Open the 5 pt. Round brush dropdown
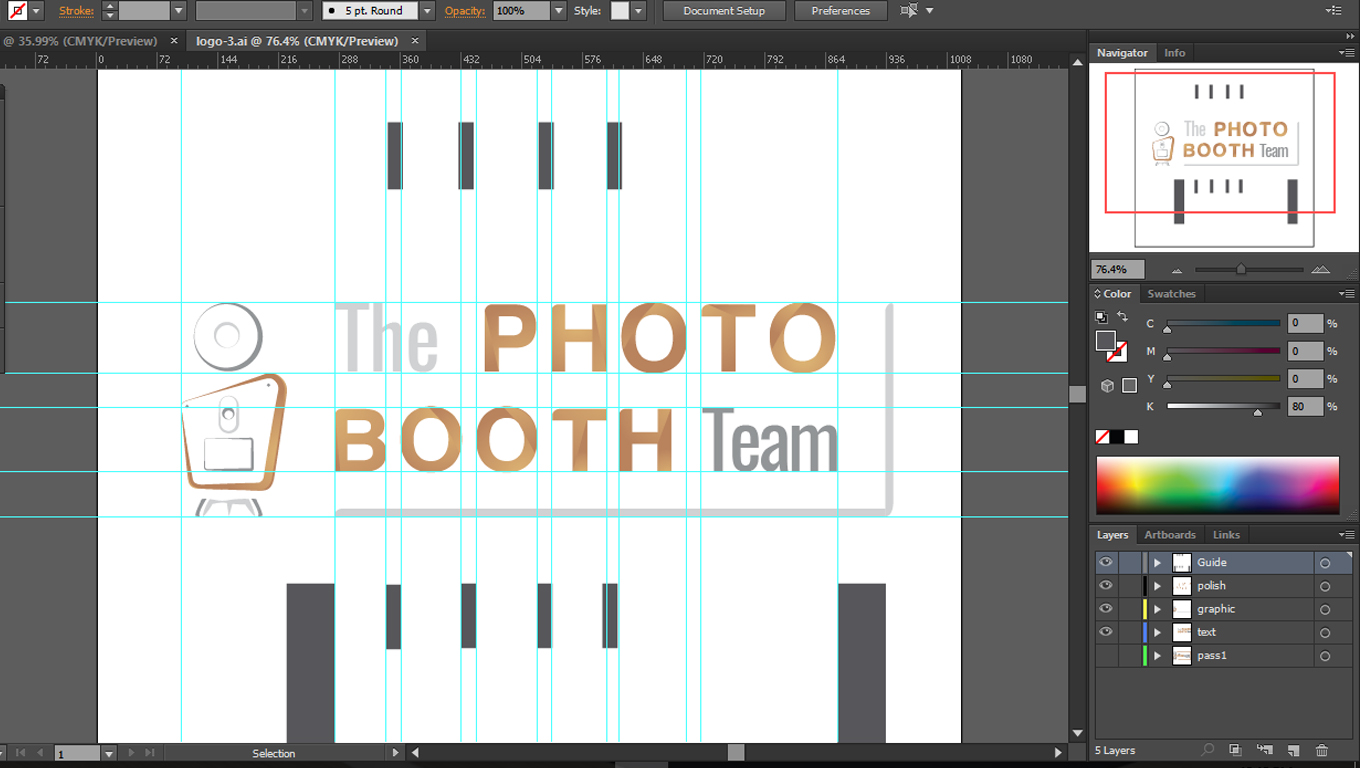Viewport: 1360px width, 768px height. point(426,10)
